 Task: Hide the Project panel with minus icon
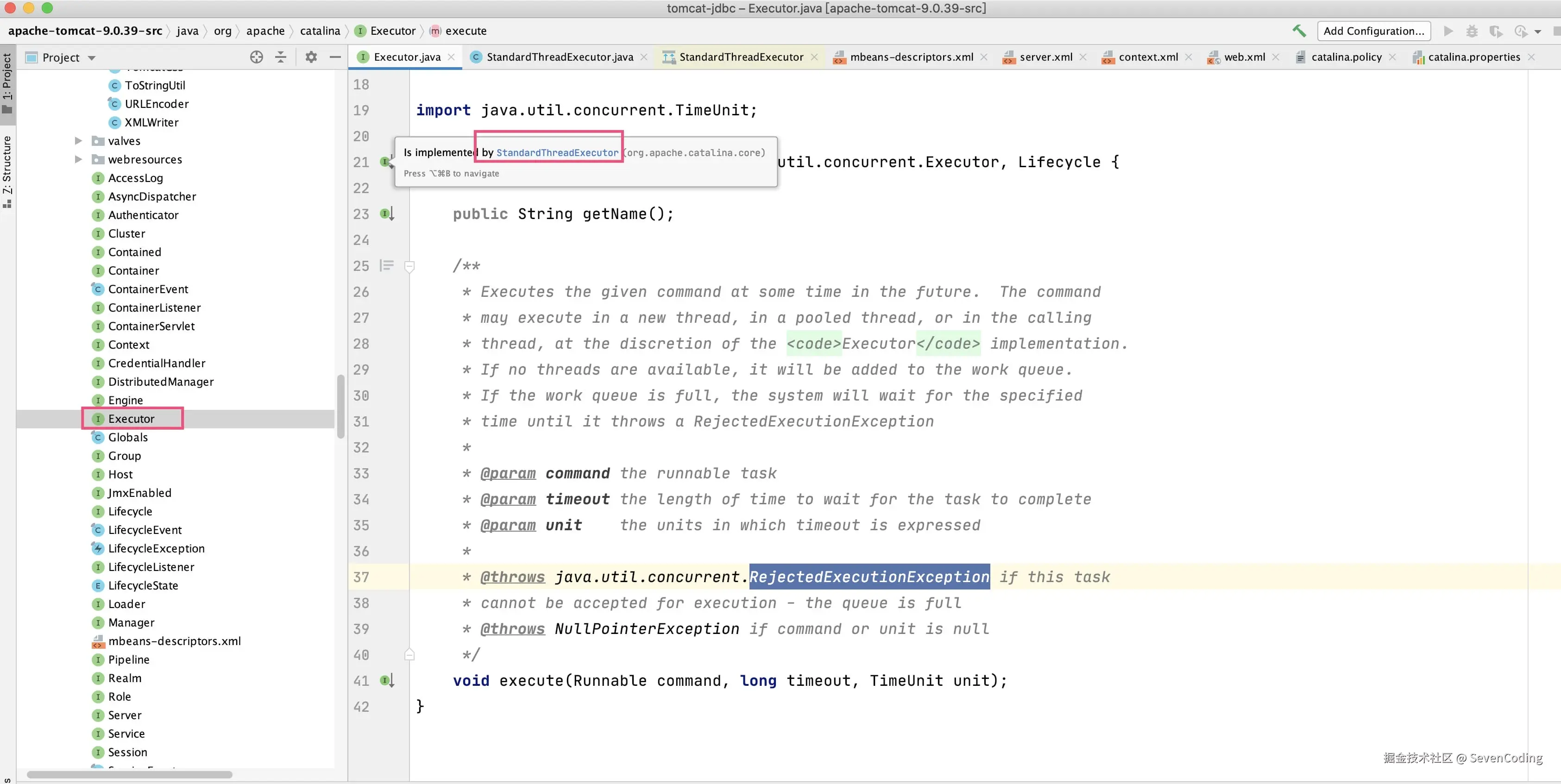pos(335,57)
